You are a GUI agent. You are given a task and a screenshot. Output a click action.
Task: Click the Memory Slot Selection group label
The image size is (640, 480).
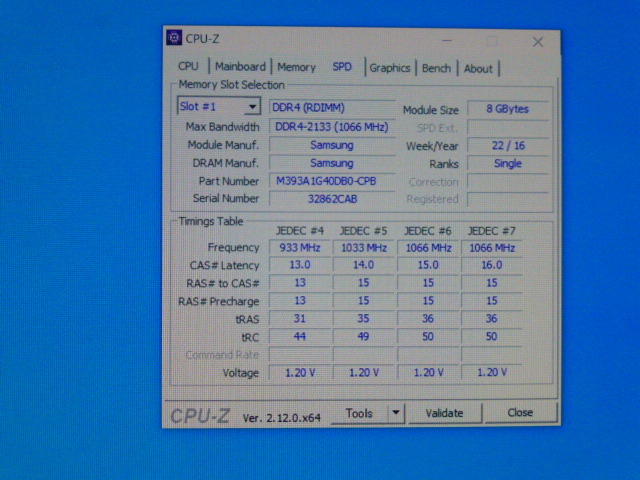(231, 84)
